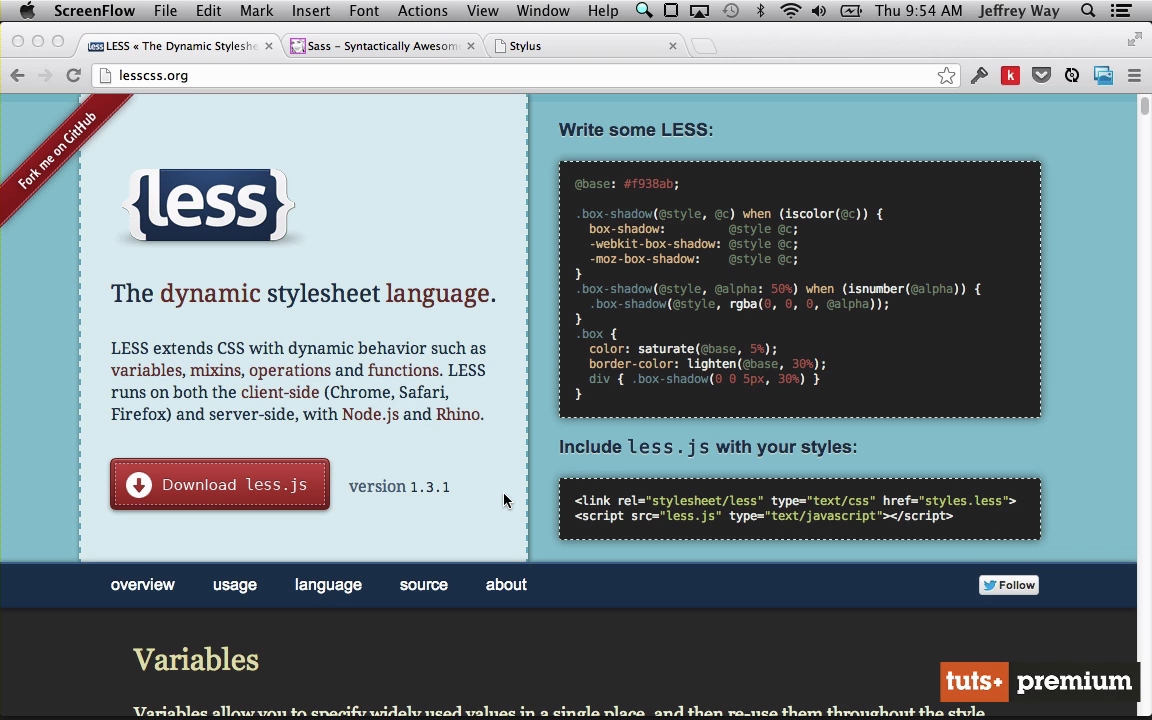Click the less logo
The width and height of the screenshot is (1152, 720).
point(208,204)
